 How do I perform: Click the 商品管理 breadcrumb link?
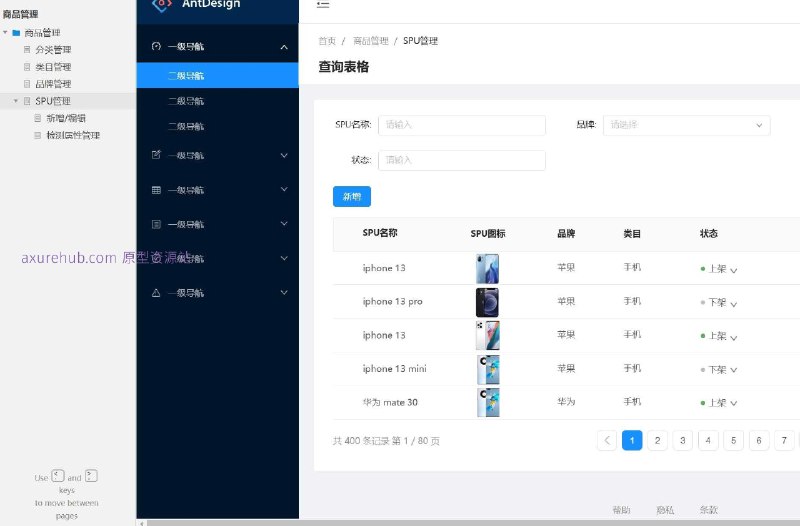371,41
